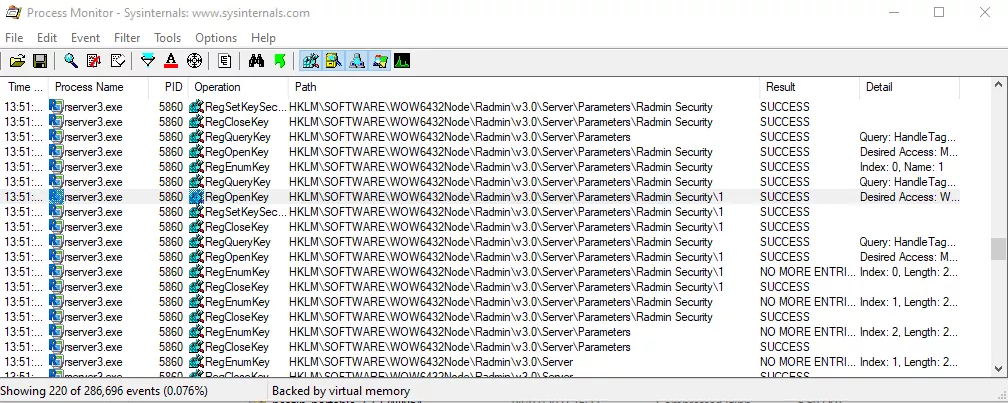This screenshot has height=403, width=1008.
Task: Toggle the Autoscroll toolbar icon
Action: pyautogui.click(x=94, y=61)
